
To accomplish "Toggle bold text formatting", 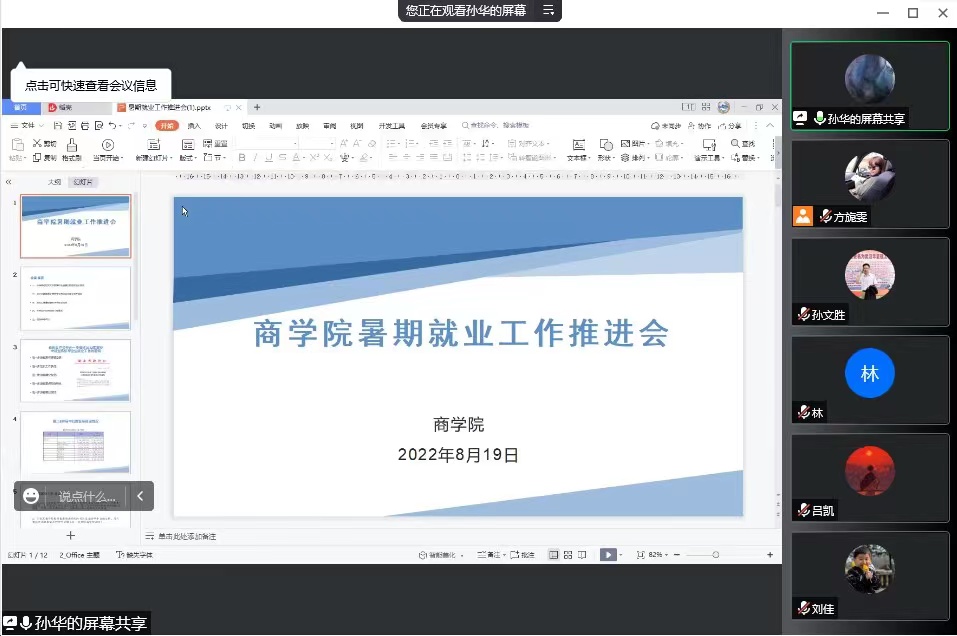I will point(241,158).
